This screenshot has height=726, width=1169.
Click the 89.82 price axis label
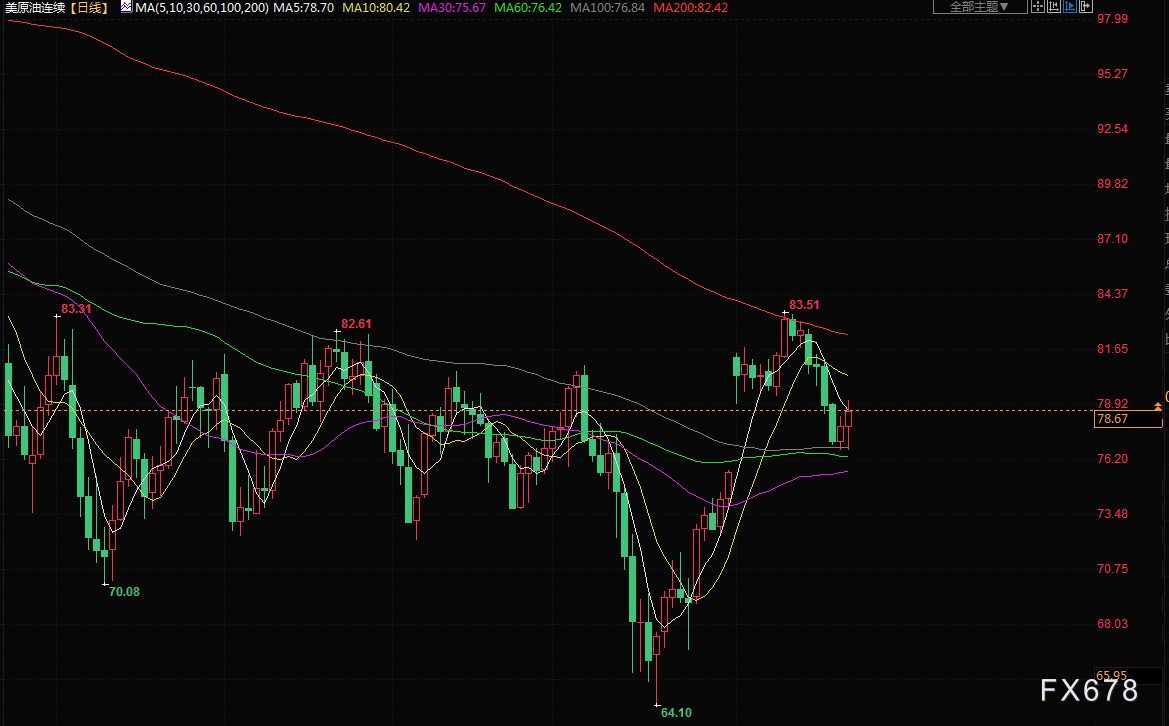click(x=1112, y=184)
